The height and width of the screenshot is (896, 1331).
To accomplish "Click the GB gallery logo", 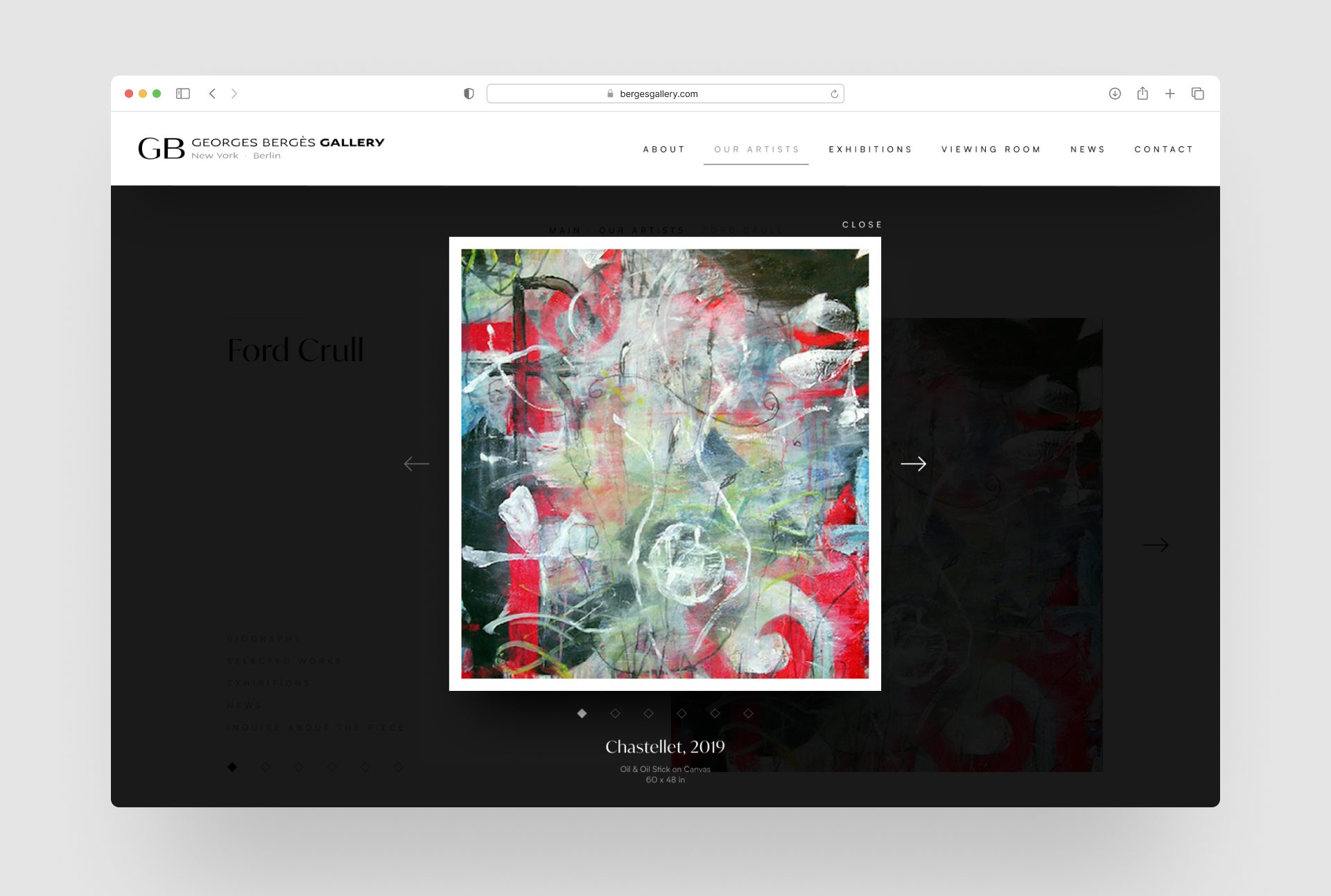I will 162,148.
